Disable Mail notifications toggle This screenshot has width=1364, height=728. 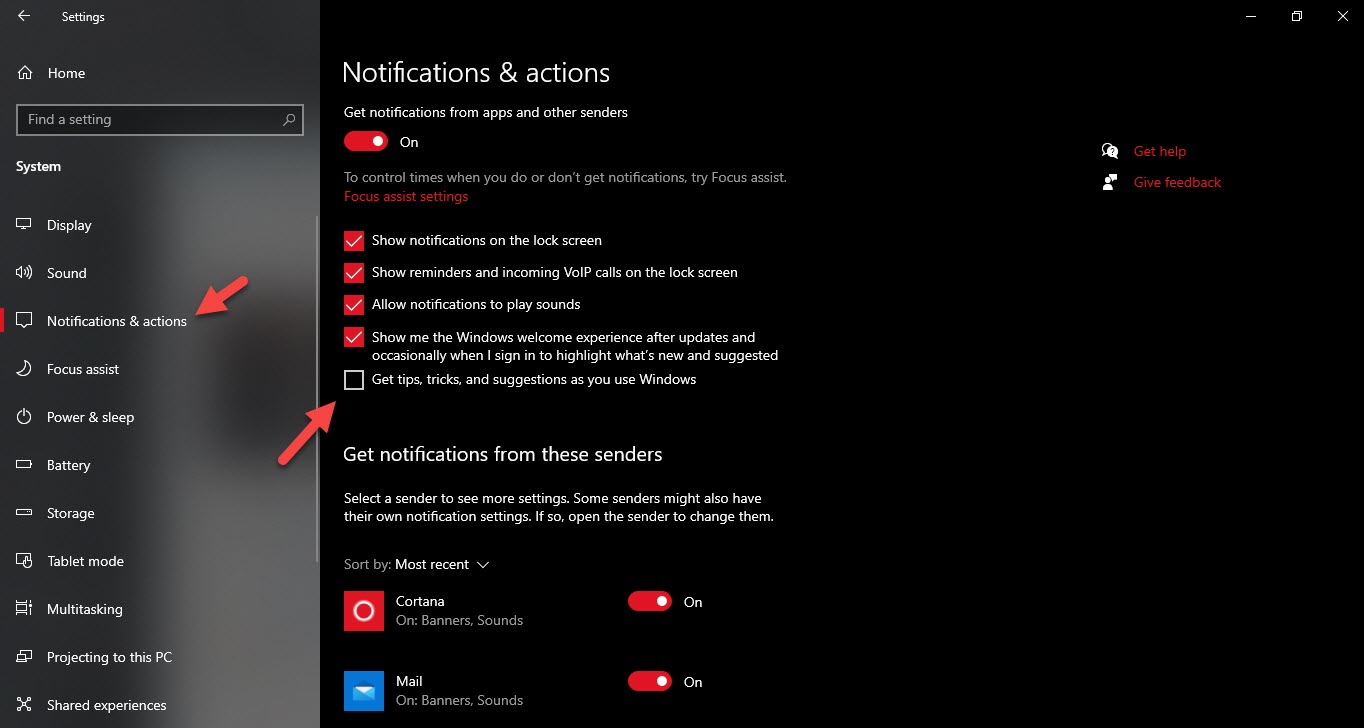click(650, 682)
